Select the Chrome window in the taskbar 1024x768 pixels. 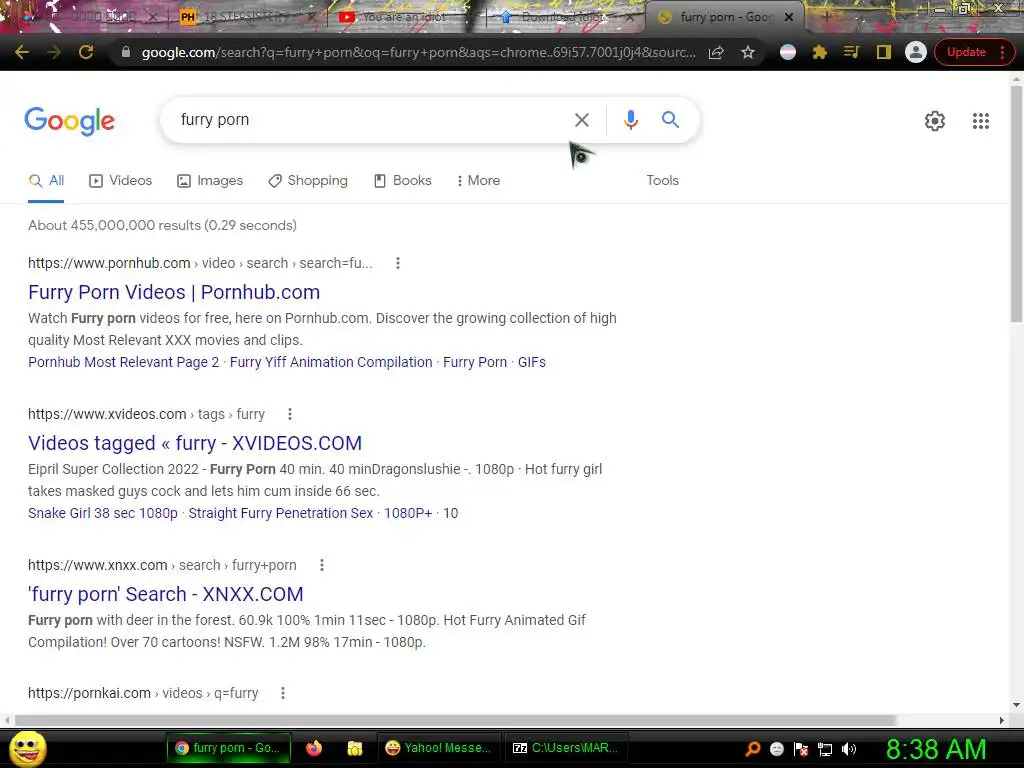[228, 748]
